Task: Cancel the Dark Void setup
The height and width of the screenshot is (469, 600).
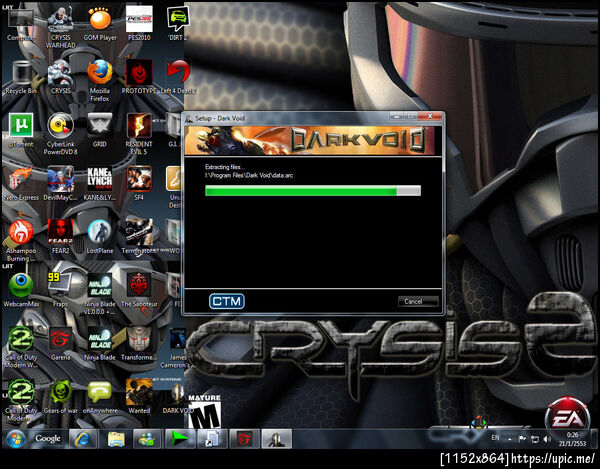Action: (418, 301)
